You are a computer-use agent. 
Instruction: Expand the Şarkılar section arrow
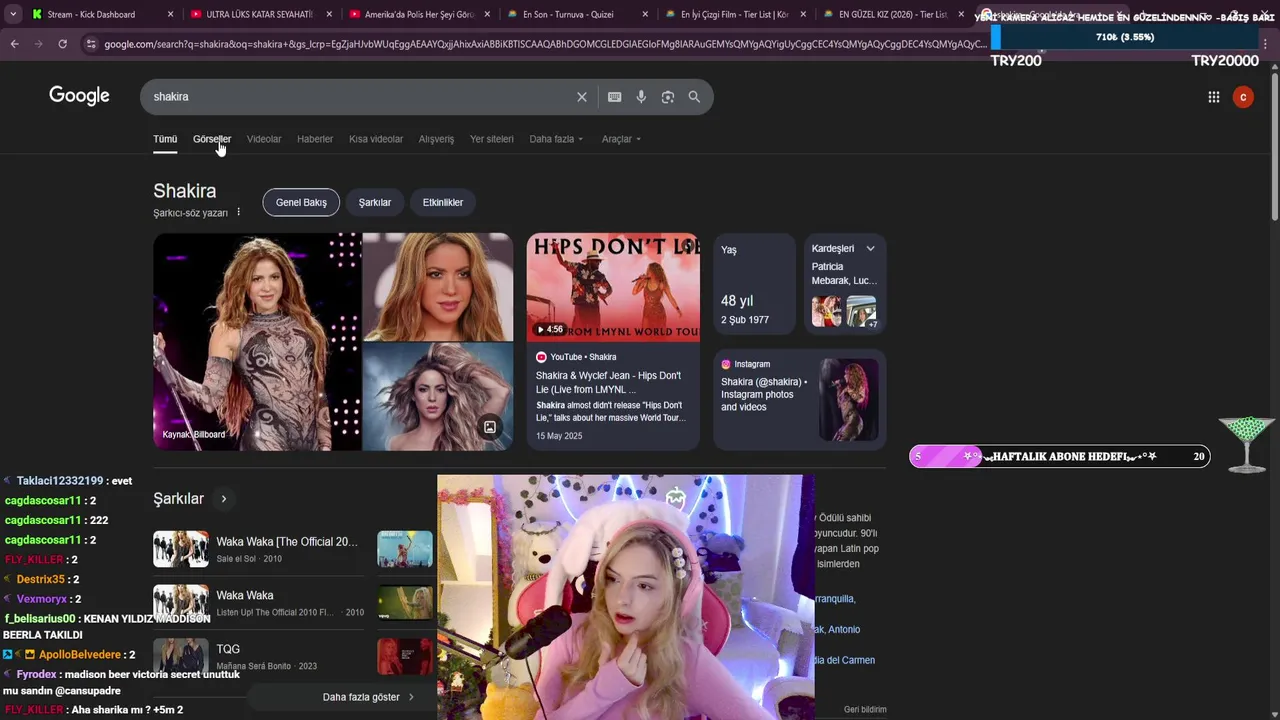click(224, 499)
